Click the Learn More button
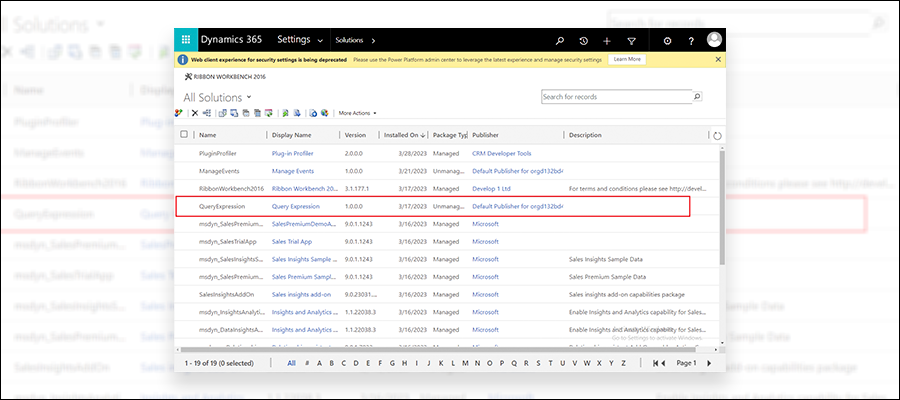The height and width of the screenshot is (400, 900). [627, 59]
